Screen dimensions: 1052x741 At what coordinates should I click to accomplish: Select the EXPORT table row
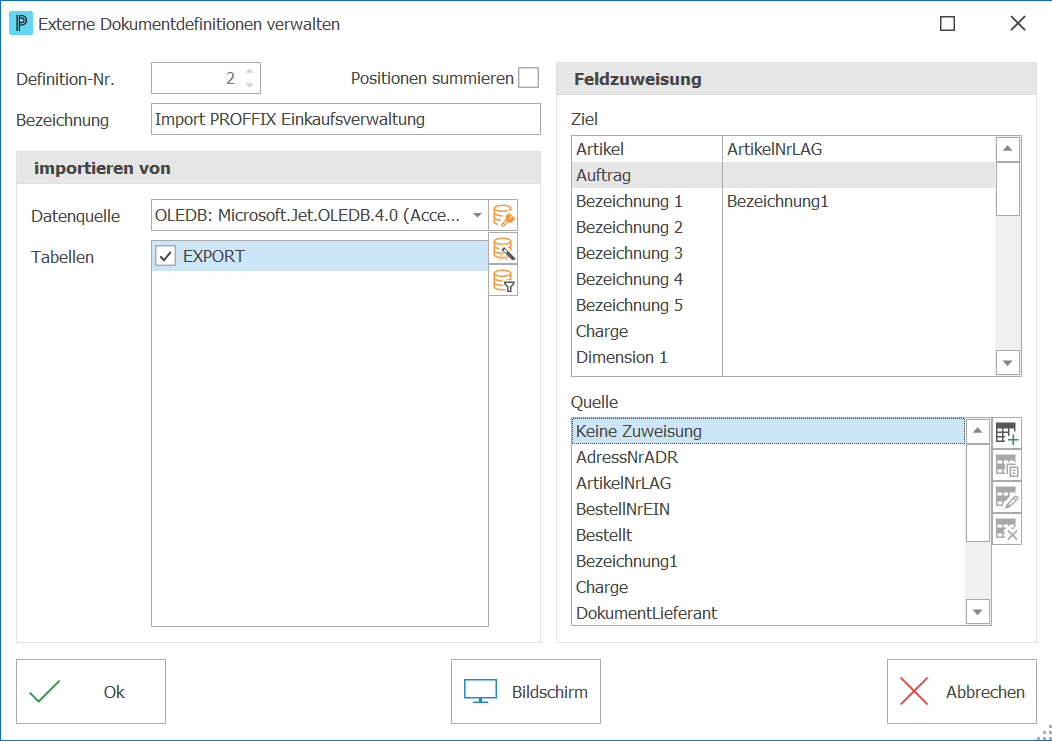[320, 256]
